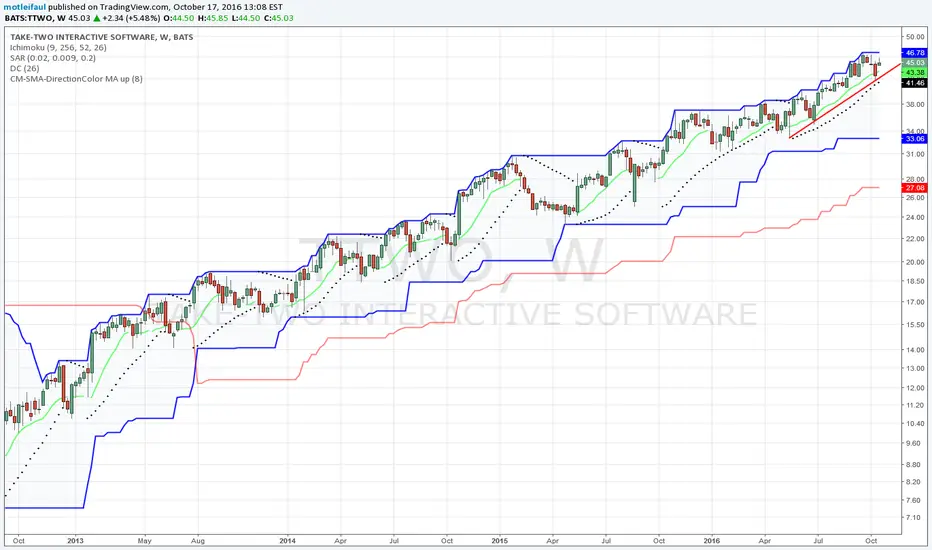Image resolution: width=932 pixels, height=550 pixels.
Task: Click the 12.00 price axis label
Action: coord(915,388)
